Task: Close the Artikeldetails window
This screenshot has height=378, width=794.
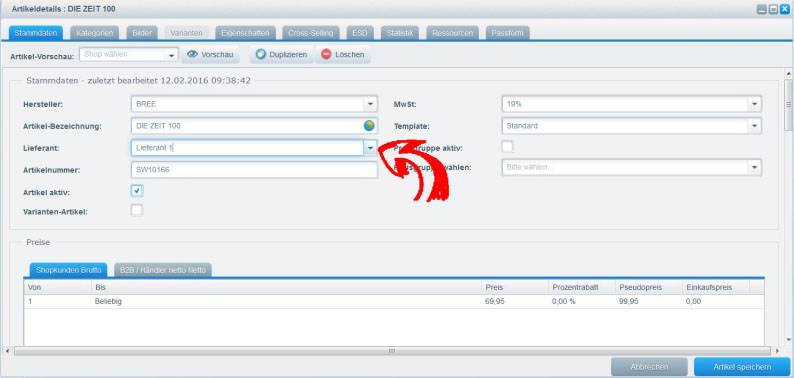Action: [x=784, y=9]
